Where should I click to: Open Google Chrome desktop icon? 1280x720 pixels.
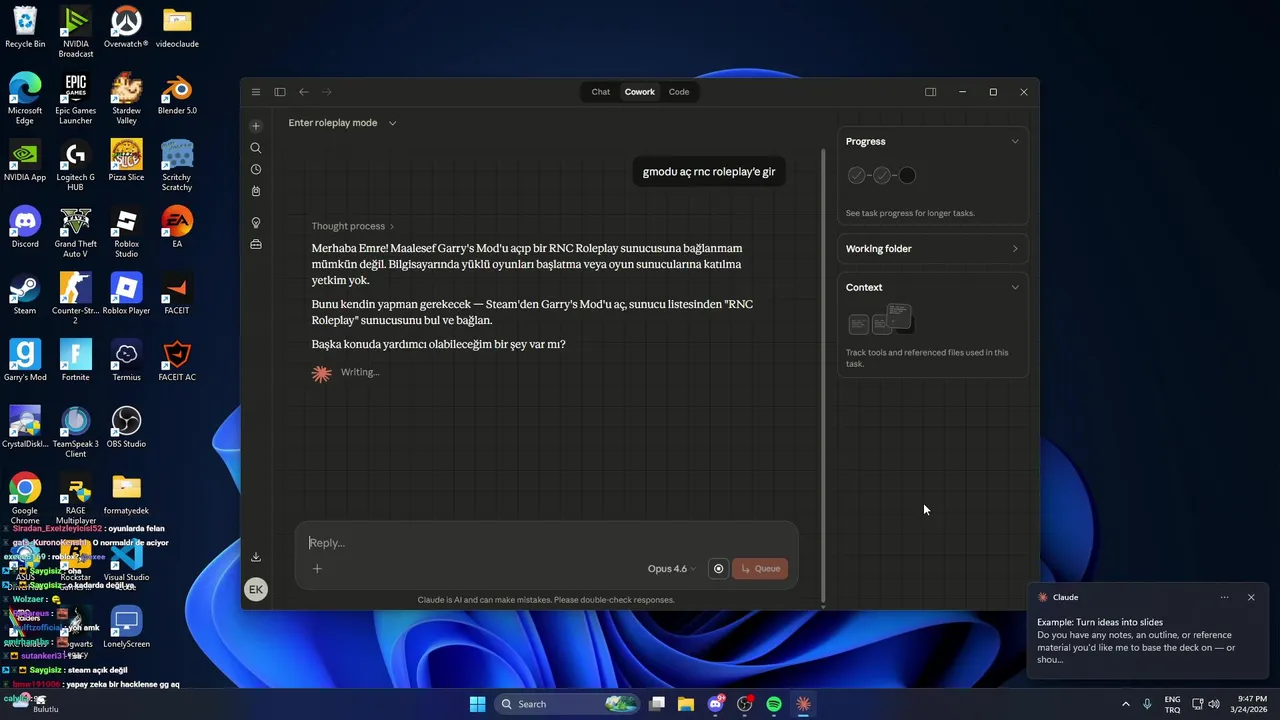tap(25, 500)
